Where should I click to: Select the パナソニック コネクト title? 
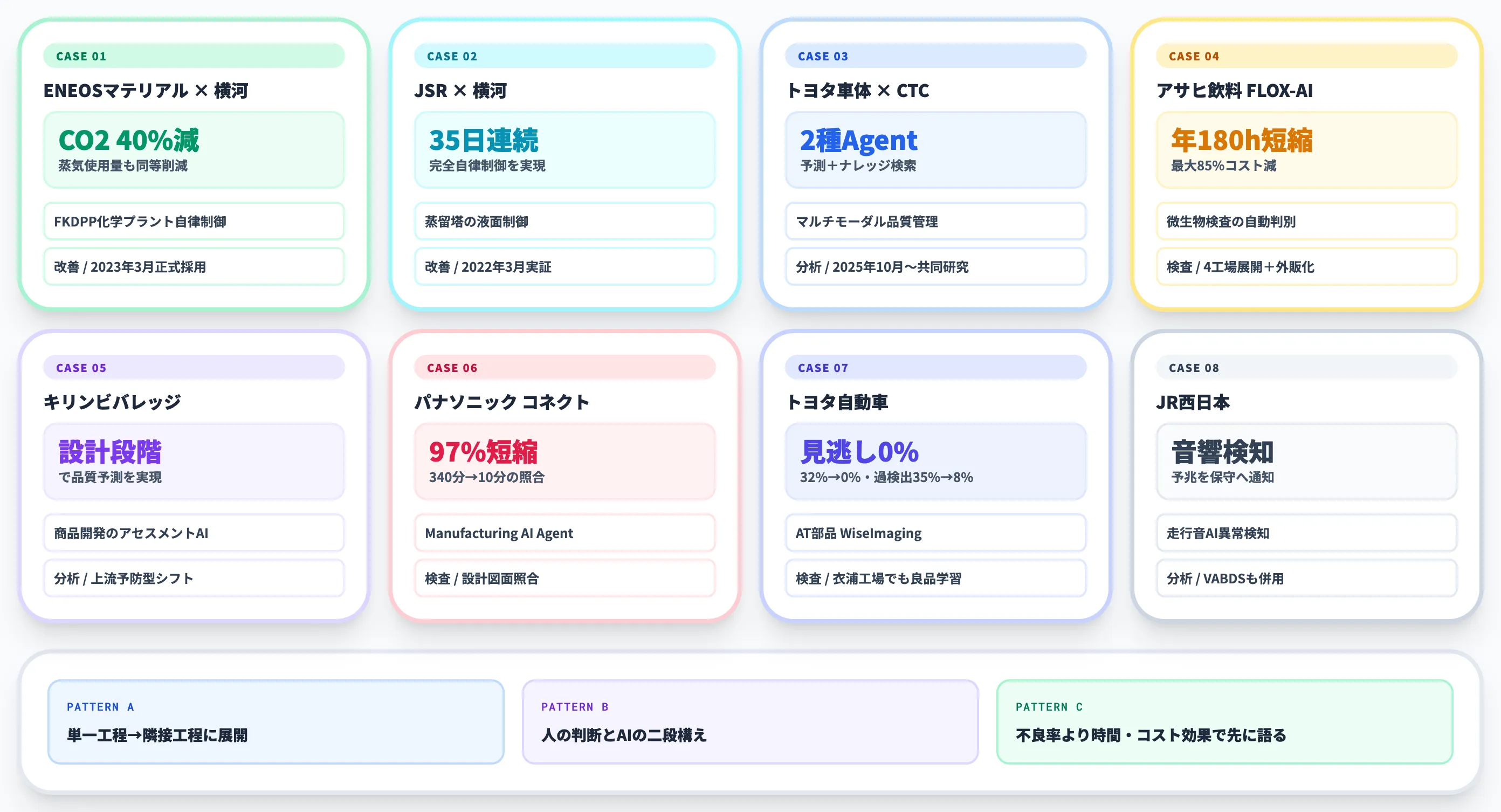[502, 402]
